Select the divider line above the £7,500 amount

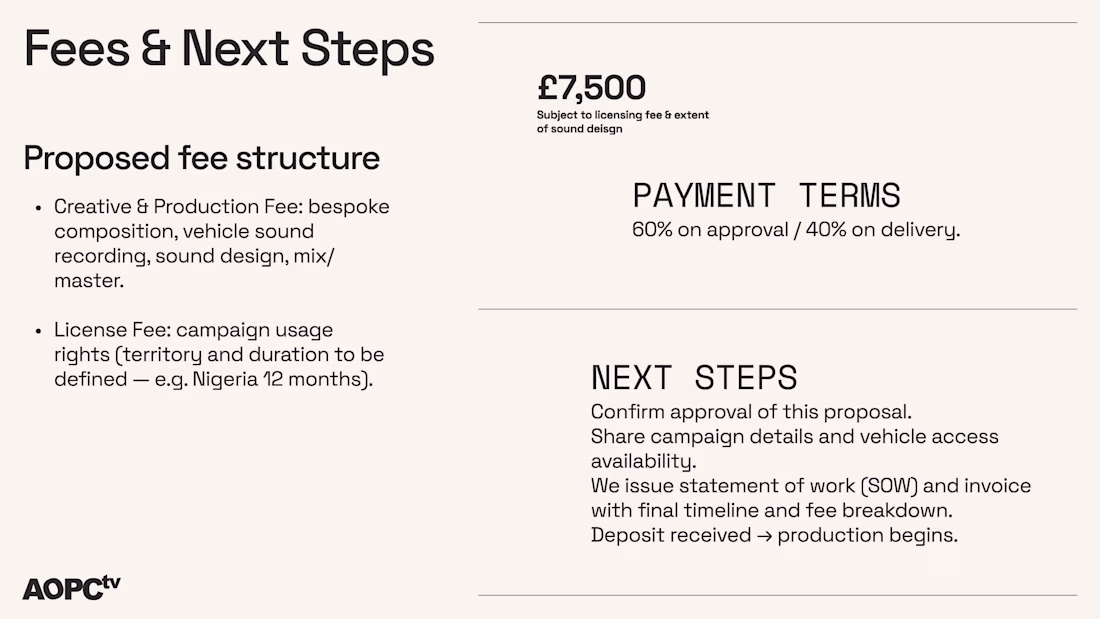(777, 22)
